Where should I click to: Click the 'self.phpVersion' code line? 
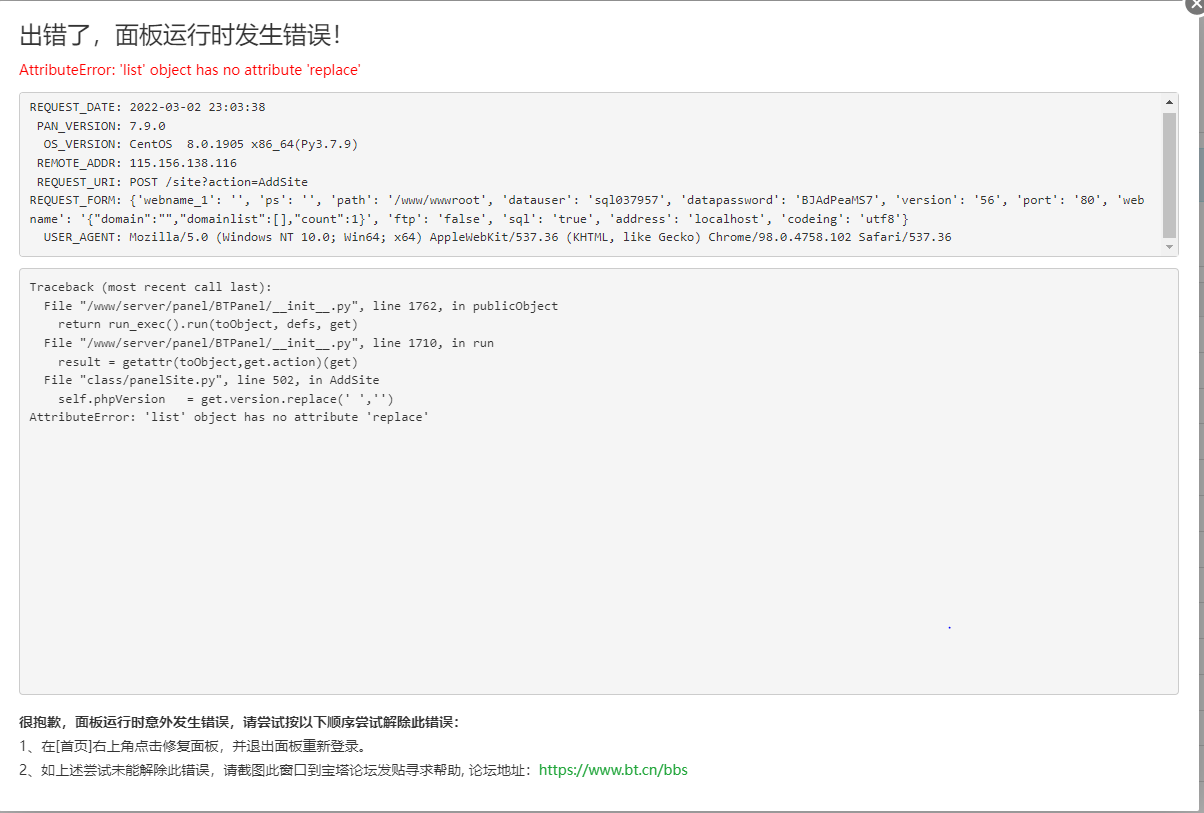[225, 398]
